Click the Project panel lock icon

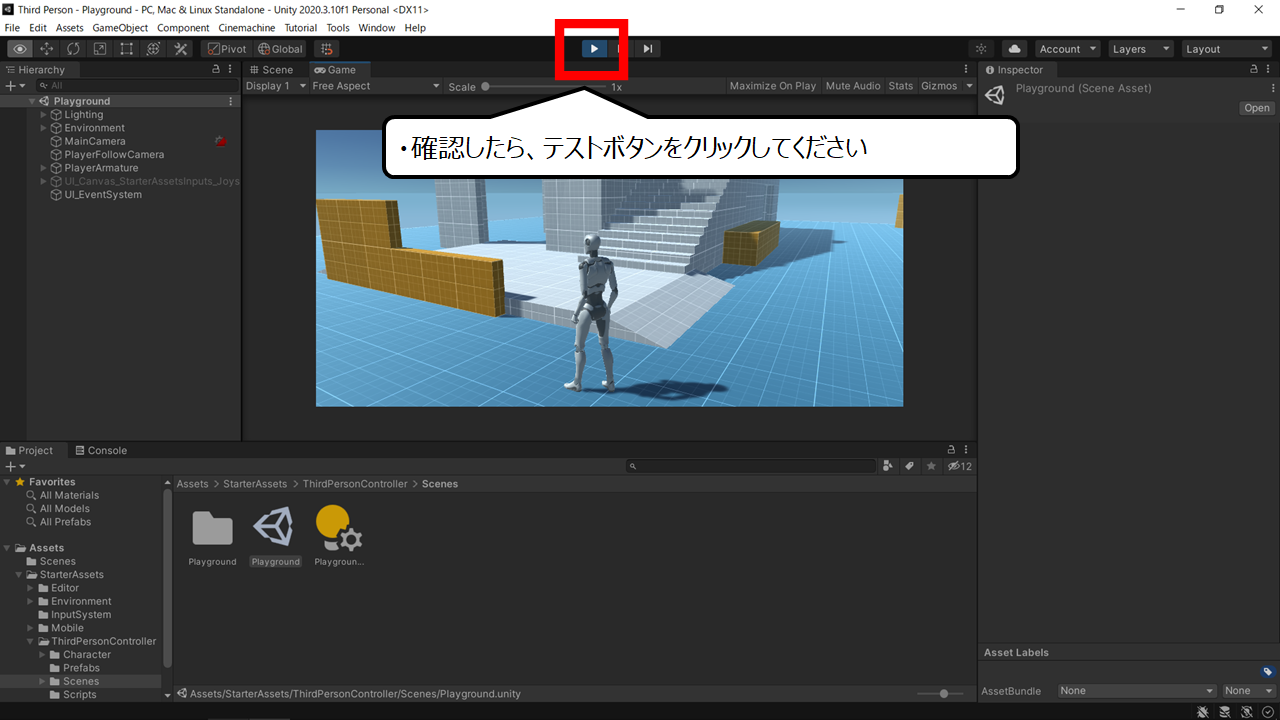point(951,451)
